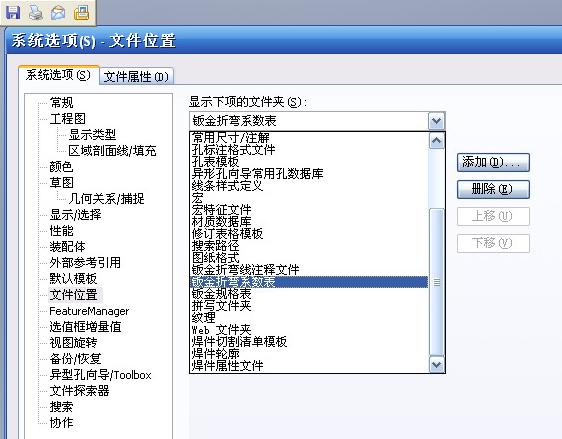Open the 显示下项的文件夹 dropdown arrow
The width and height of the screenshot is (562, 439).
click(x=436, y=121)
